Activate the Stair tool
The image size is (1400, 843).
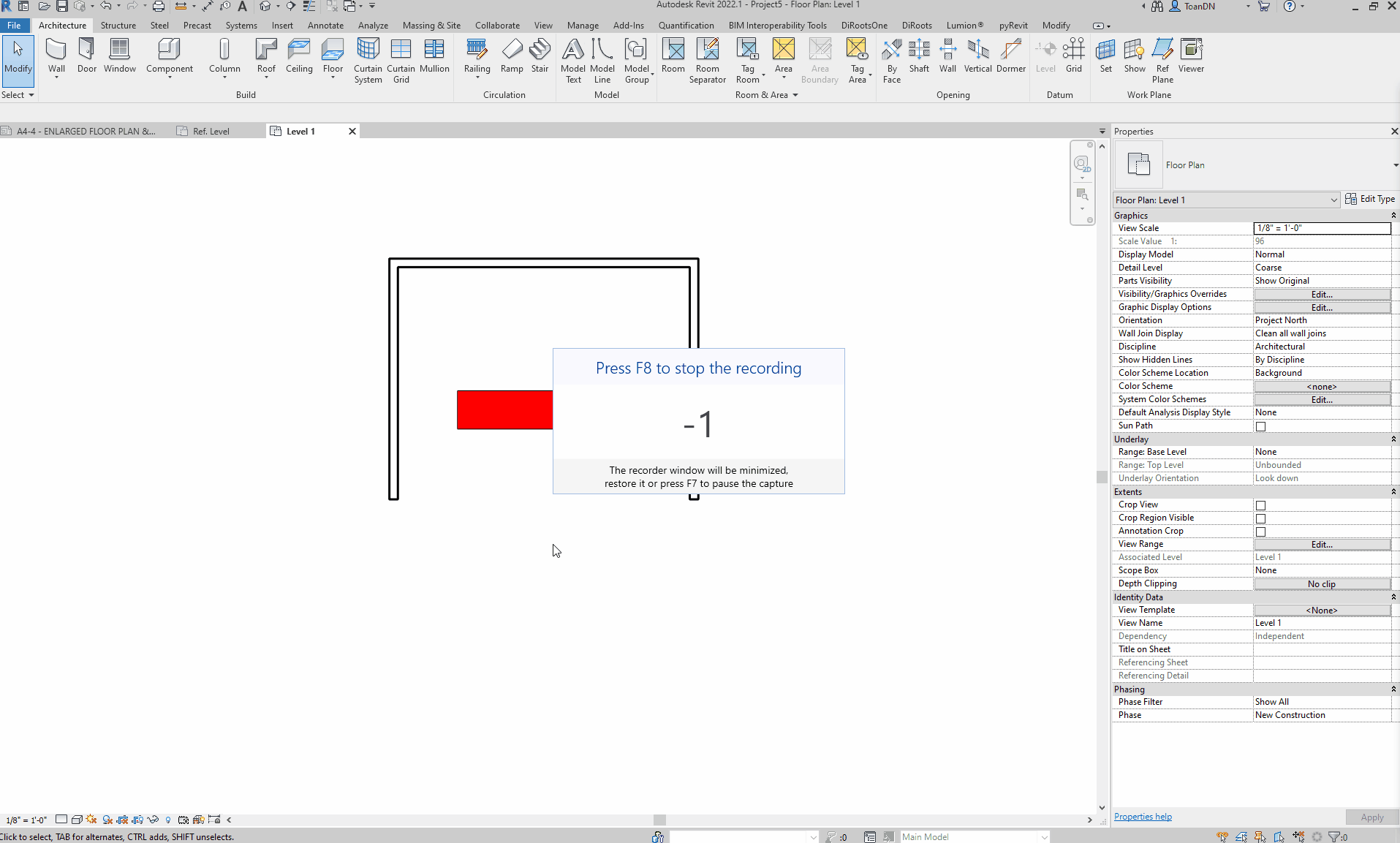click(x=540, y=57)
